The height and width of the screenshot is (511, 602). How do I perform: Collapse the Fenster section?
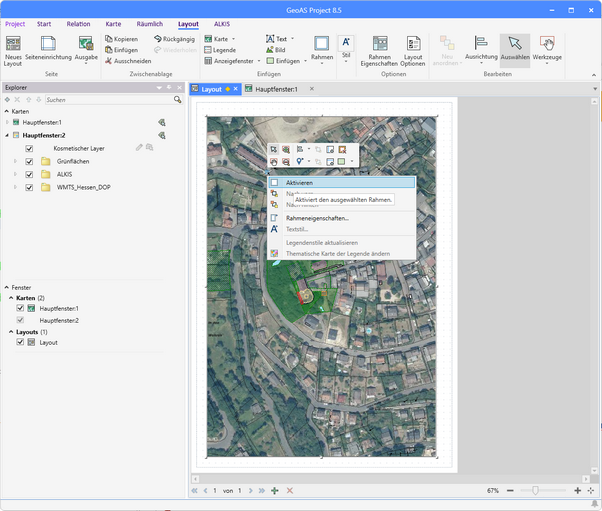(7, 287)
